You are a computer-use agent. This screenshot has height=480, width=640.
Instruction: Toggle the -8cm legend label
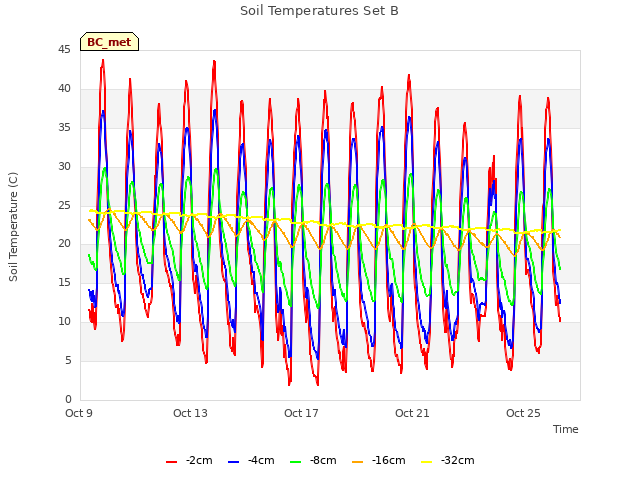point(323,460)
